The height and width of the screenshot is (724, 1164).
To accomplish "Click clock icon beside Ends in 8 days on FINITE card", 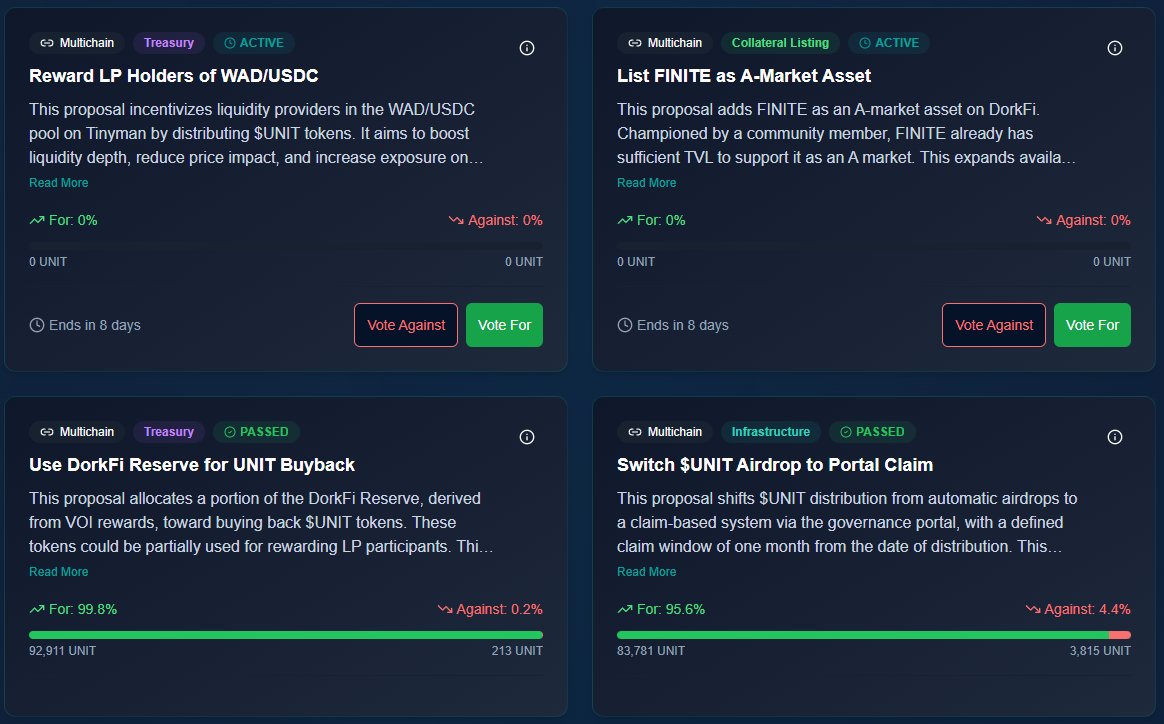I will 625,325.
